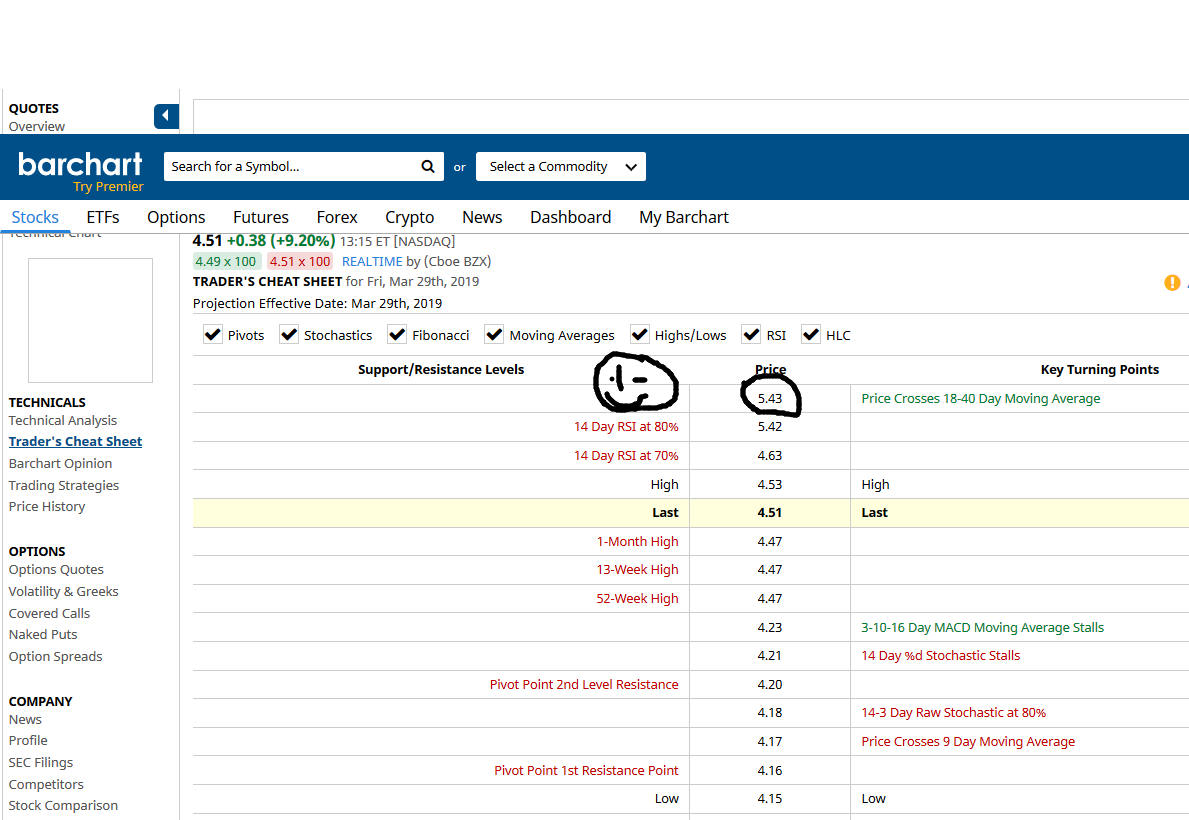Click Price Crosses 18-40 Day Moving Average
The height and width of the screenshot is (820, 1189).
coord(980,398)
